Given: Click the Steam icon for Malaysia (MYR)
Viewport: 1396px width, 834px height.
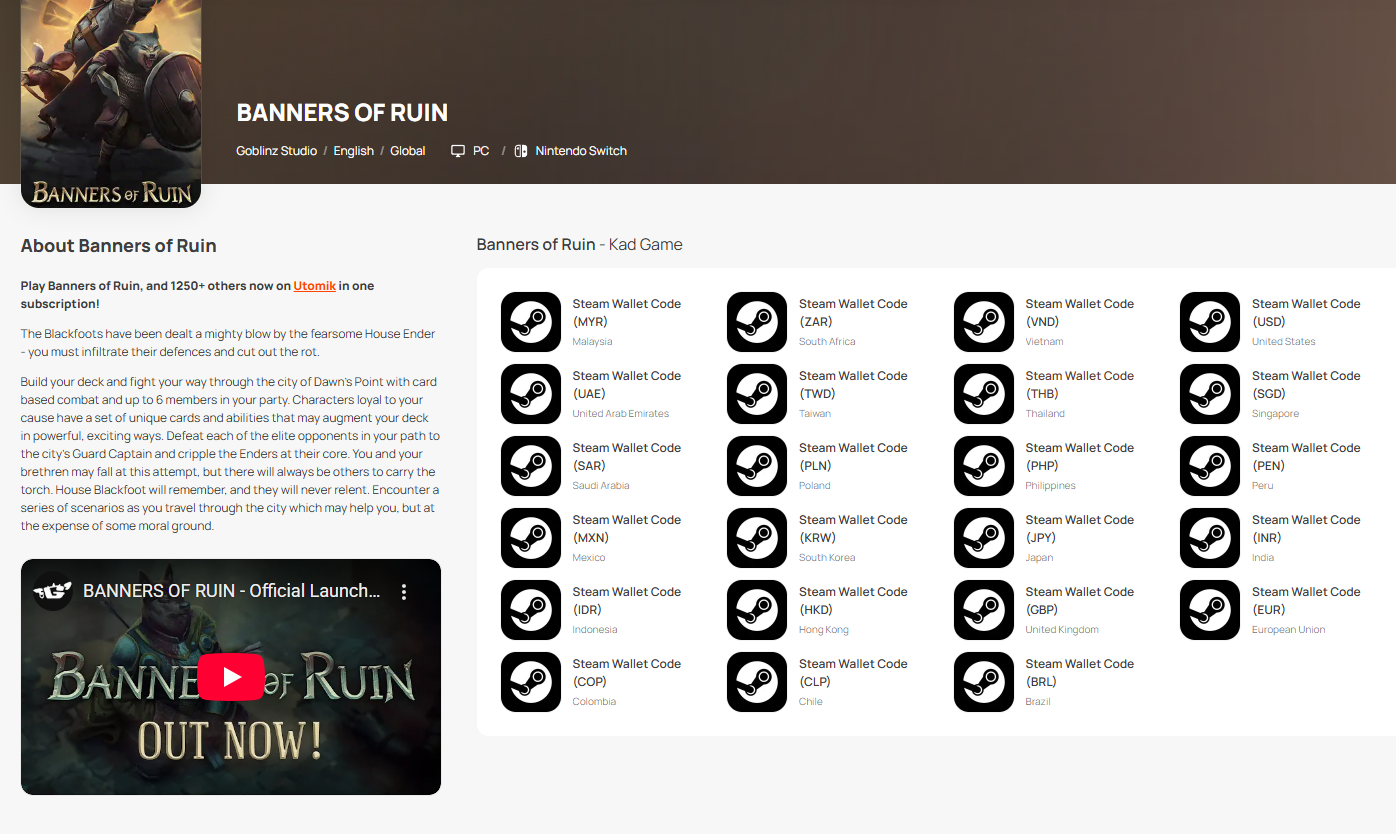Looking at the screenshot, I should [x=530, y=322].
